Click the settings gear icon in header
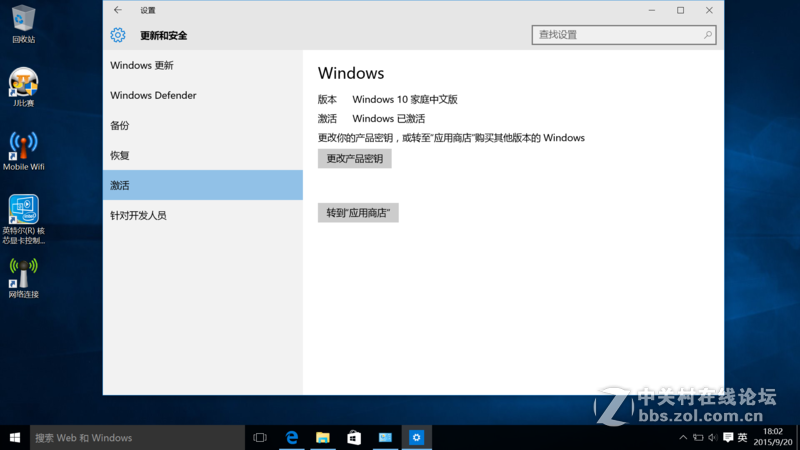The width and height of the screenshot is (800, 450). coord(118,35)
